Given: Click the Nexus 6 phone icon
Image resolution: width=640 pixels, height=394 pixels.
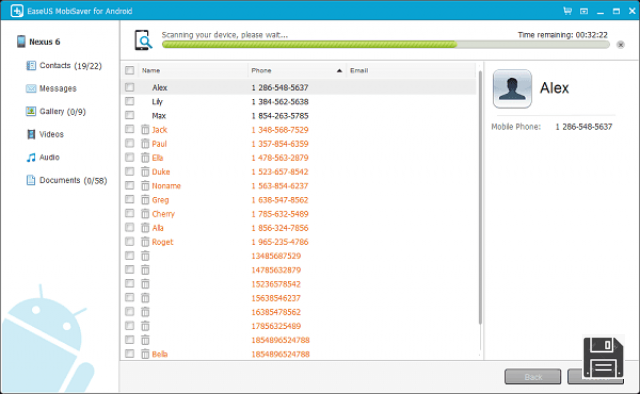Looking at the screenshot, I should (x=21, y=42).
